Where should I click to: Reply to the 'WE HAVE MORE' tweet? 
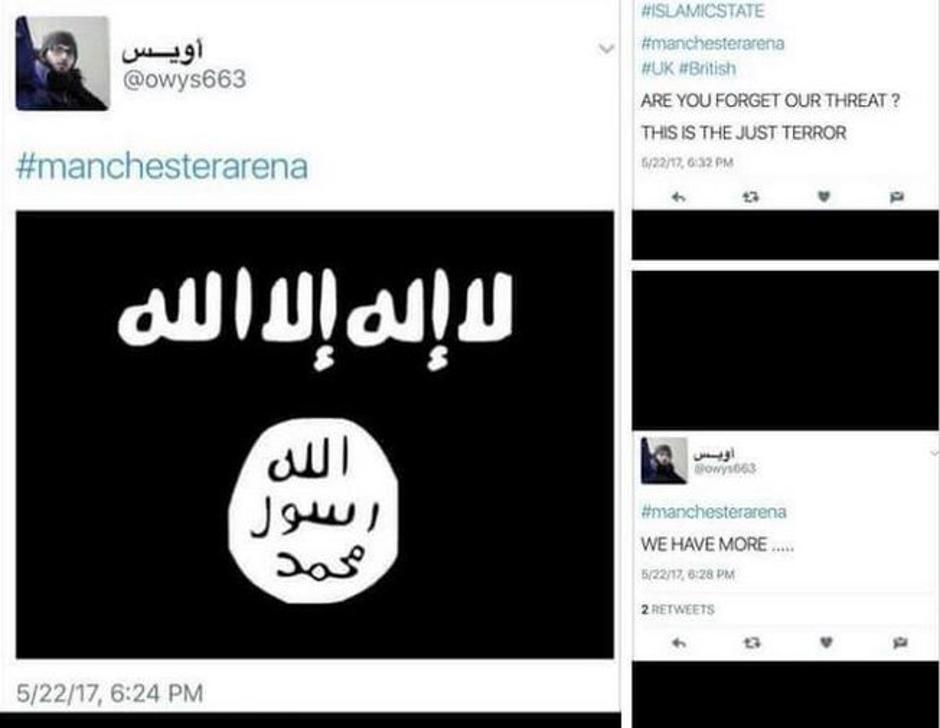679,643
